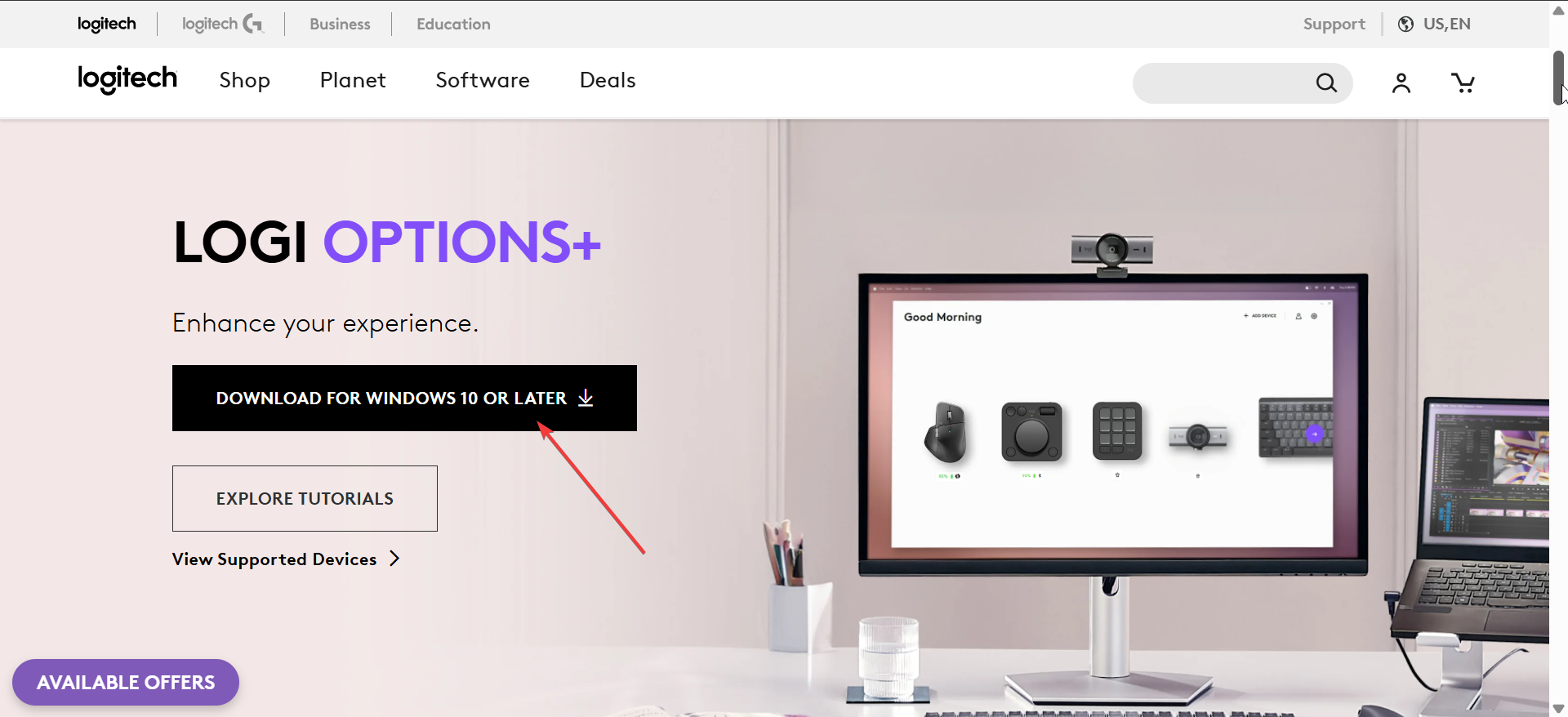
Task: Click the small logitech logo in top bar
Action: coord(107,24)
